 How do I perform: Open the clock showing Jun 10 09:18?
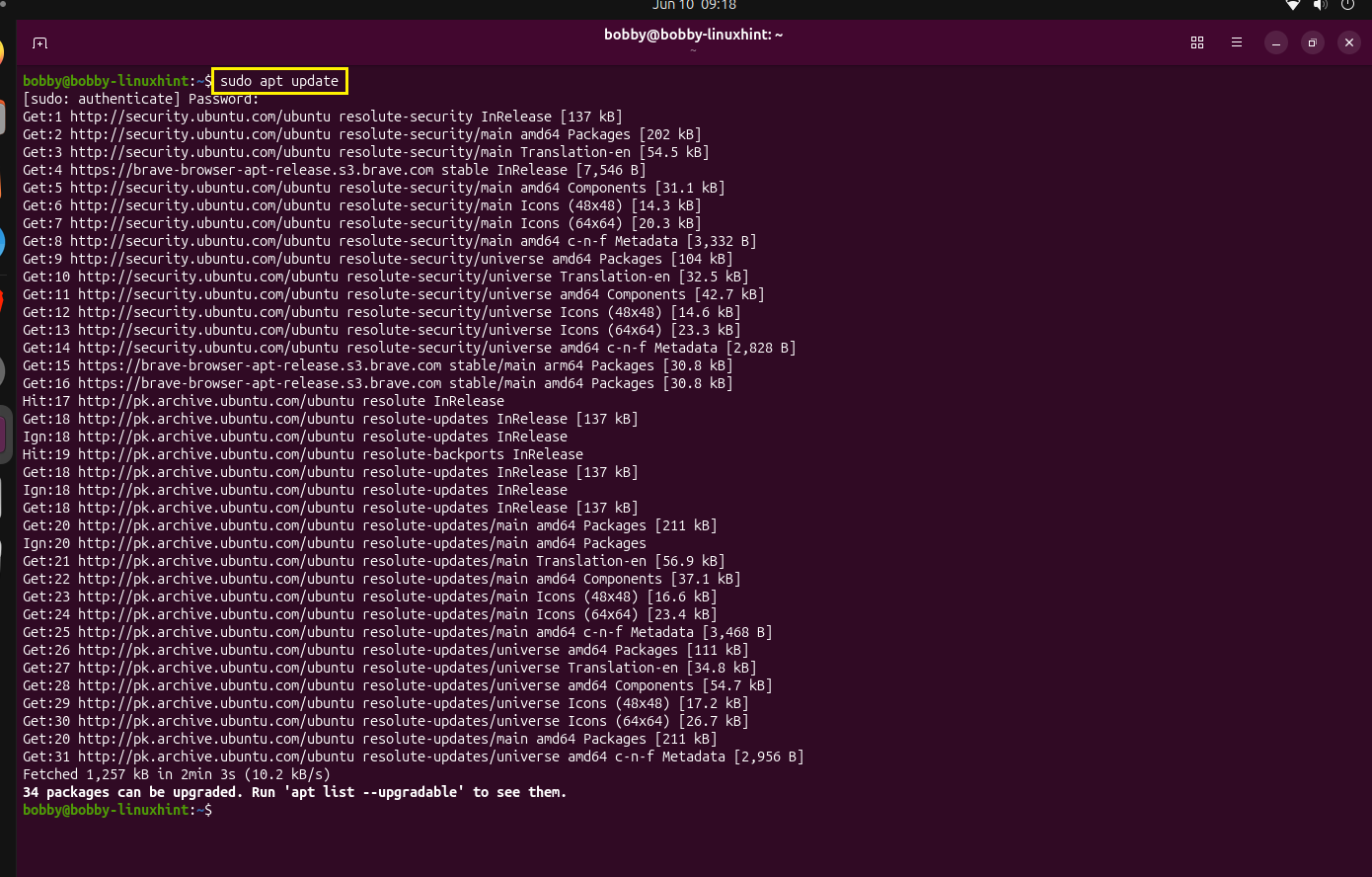(x=694, y=5)
